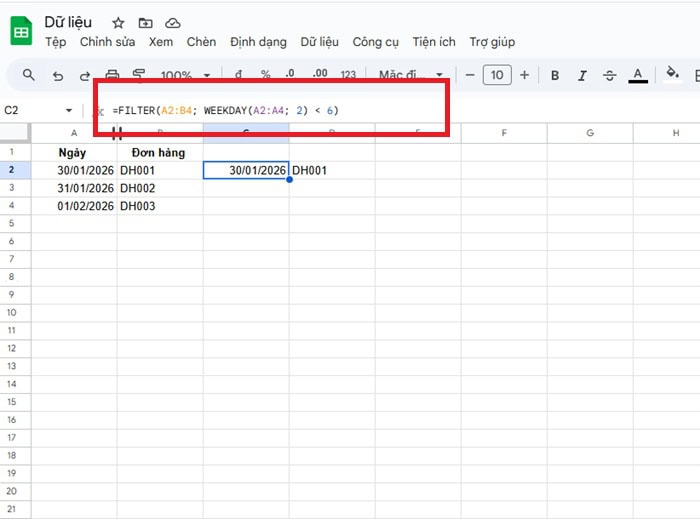This screenshot has width=700, height=519.
Task: Select the paint format roller icon
Action: [139, 75]
